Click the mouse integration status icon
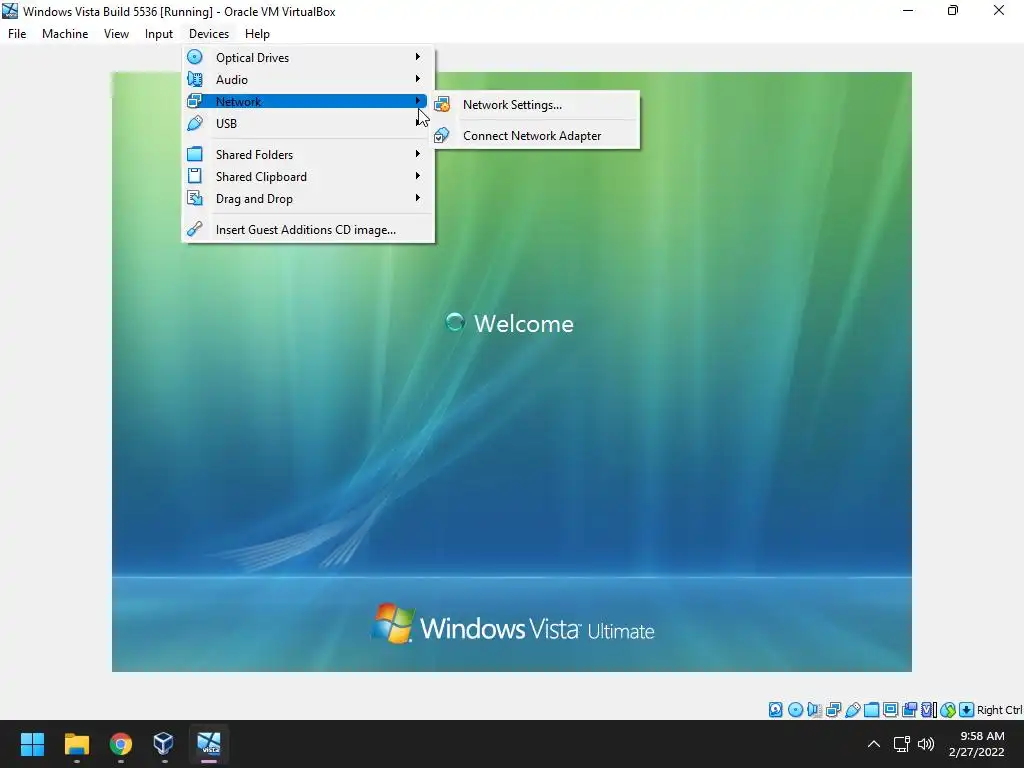This screenshot has height=768, width=1024. pos(948,710)
